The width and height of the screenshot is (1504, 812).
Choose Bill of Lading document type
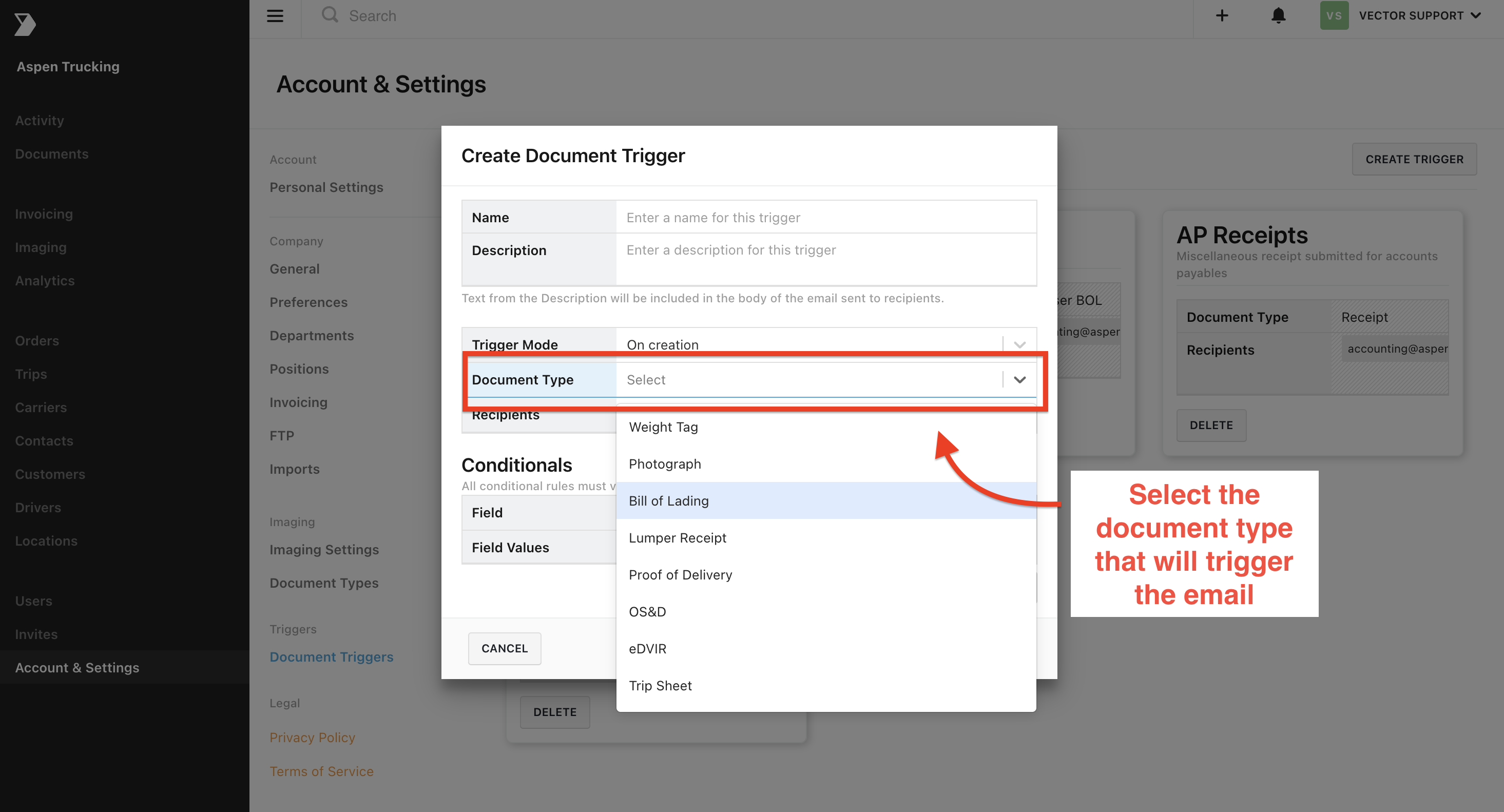coord(825,501)
